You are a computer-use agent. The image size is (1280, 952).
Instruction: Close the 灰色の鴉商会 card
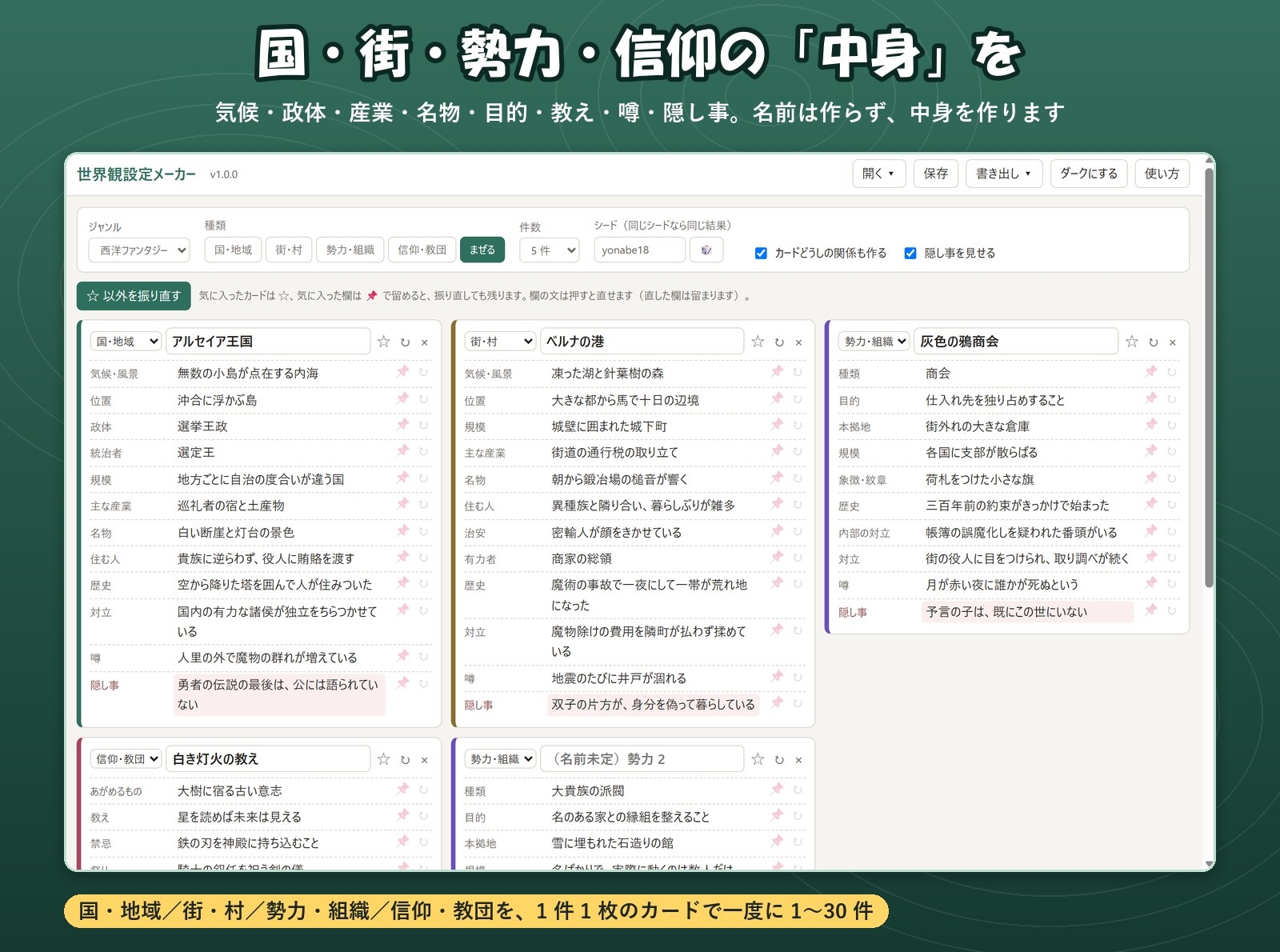[x=1173, y=342]
